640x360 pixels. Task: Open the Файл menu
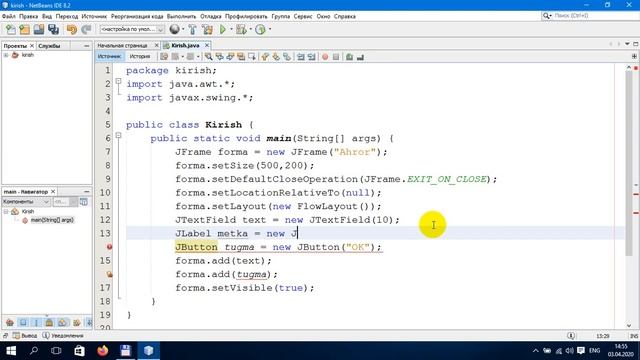coord(9,16)
